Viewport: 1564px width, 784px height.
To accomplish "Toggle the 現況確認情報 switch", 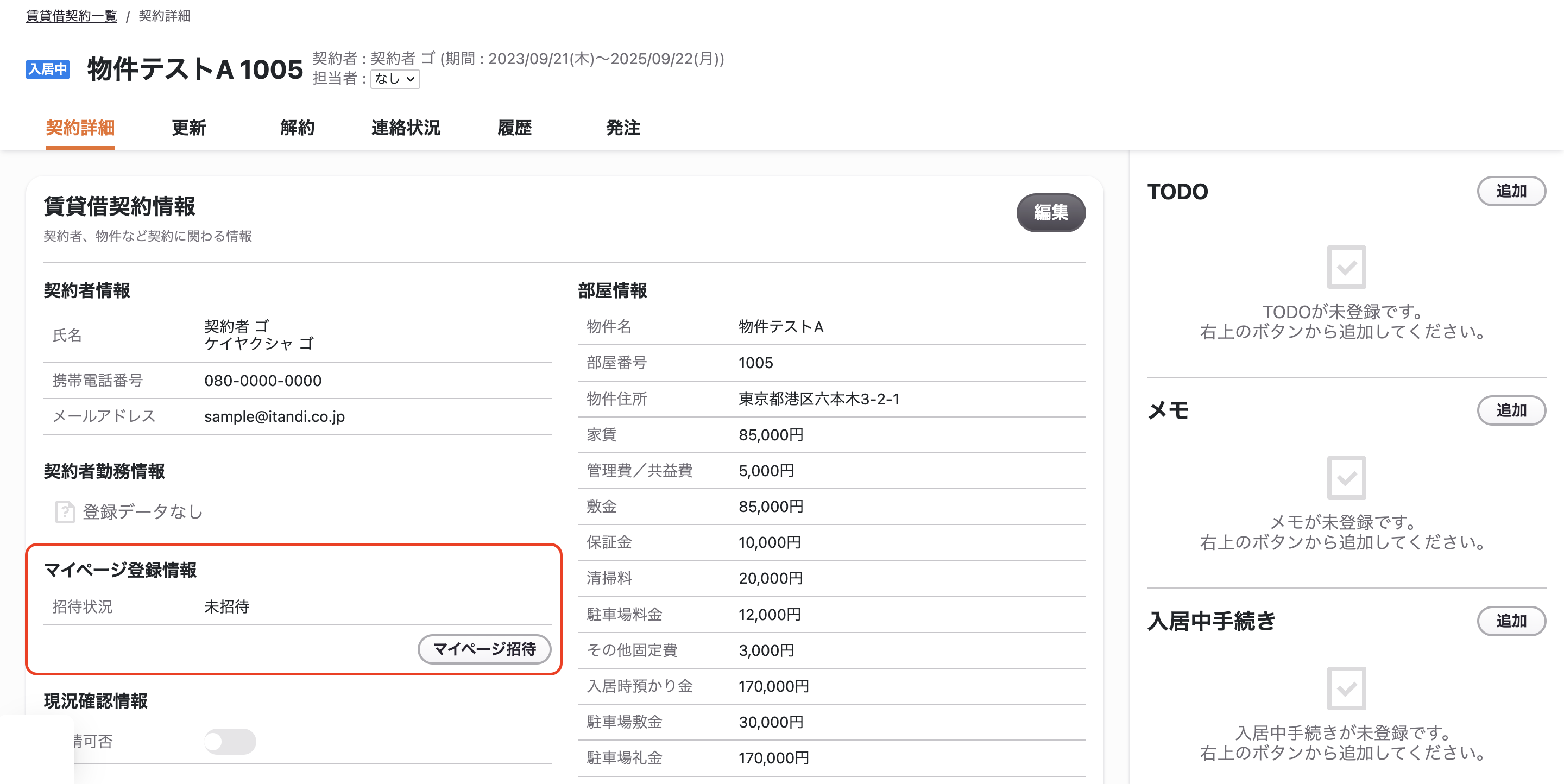I will (x=230, y=741).
